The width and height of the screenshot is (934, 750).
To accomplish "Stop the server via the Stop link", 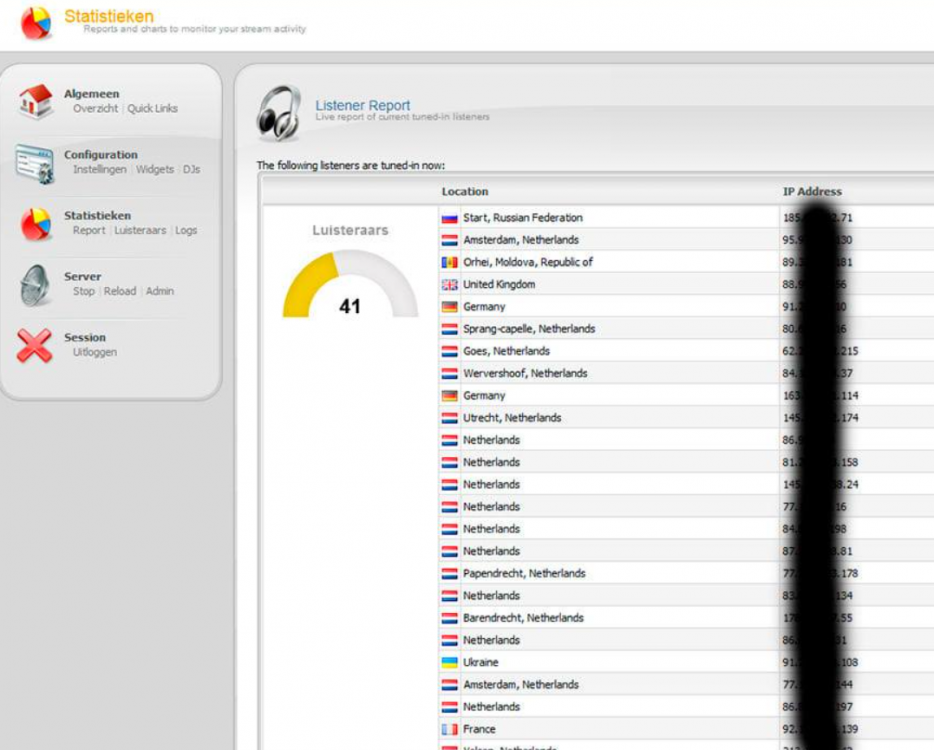I will (x=84, y=292).
